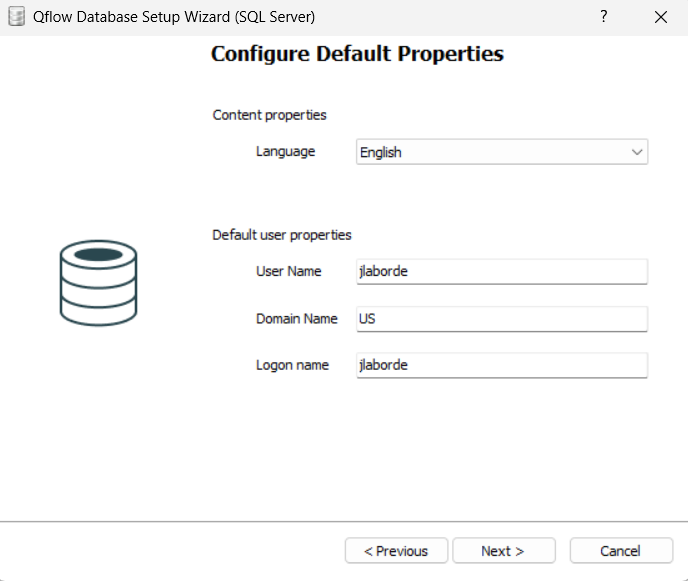The height and width of the screenshot is (581, 688).
Task: Cancel the setup wizard
Action: click(621, 551)
